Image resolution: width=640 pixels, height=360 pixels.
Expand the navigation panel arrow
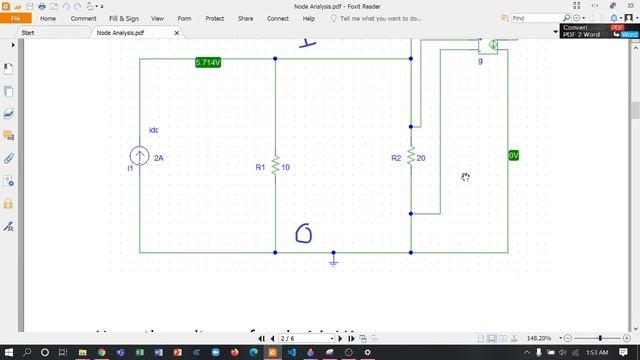coord(13,45)
